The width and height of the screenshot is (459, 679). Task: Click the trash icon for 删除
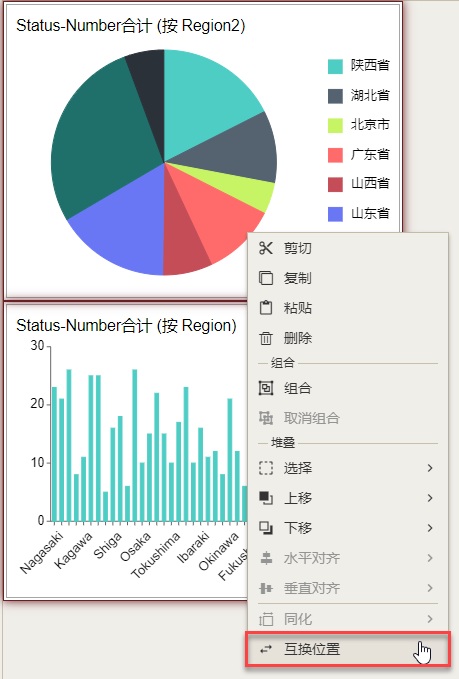pyautogui.click(x=265, y=338)
